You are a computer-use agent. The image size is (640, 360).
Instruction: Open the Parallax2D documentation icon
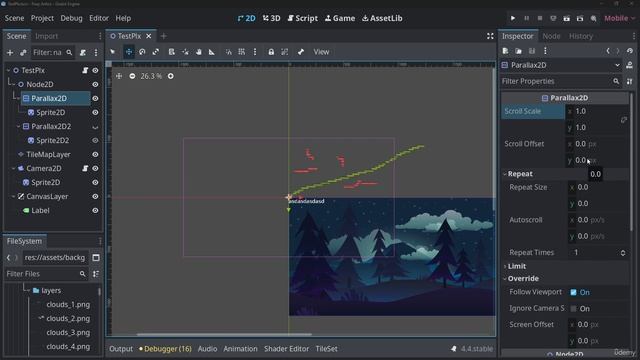point(629,65)
